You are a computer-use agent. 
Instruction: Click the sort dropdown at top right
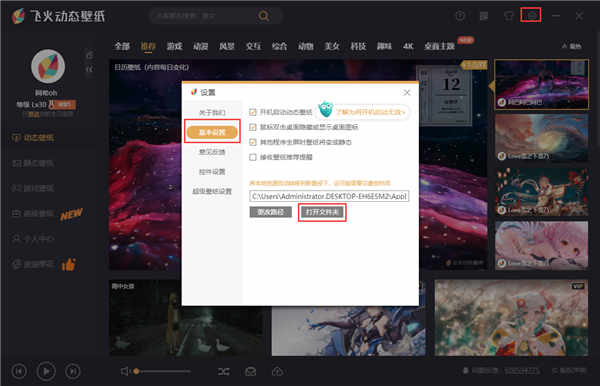point(571,46)
